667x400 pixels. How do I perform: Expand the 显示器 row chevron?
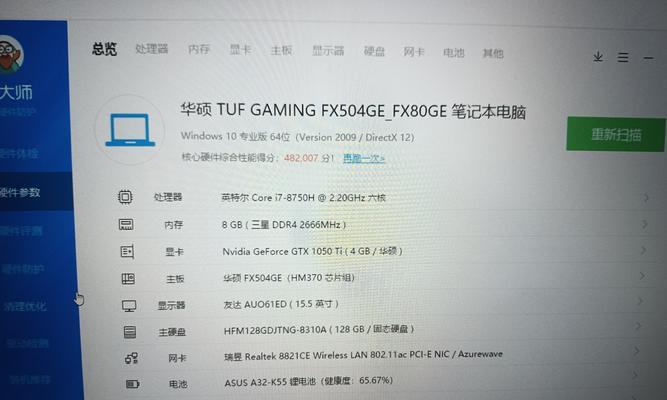coord(640,301)
